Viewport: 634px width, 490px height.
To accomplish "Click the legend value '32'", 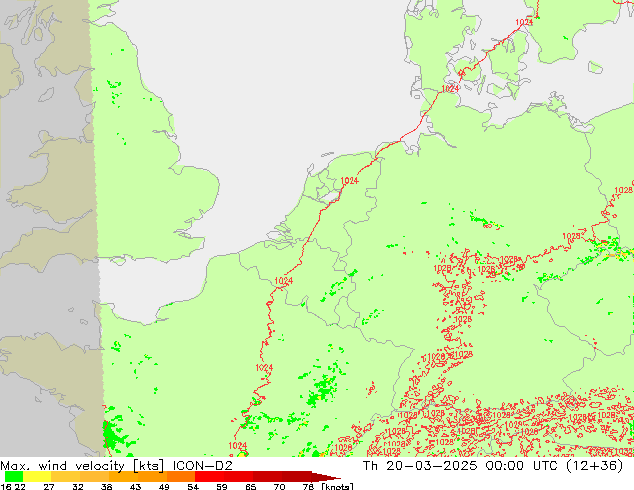I will 78,486.
